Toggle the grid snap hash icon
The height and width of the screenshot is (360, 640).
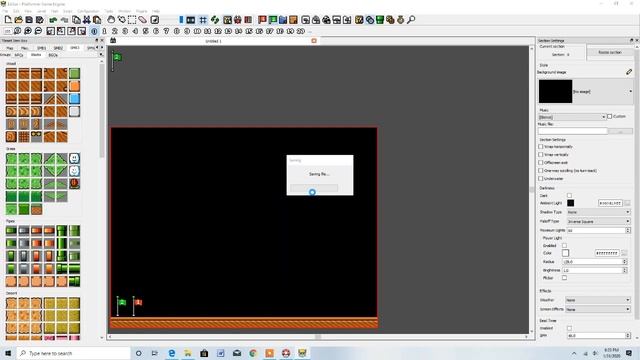click(203, 20)
